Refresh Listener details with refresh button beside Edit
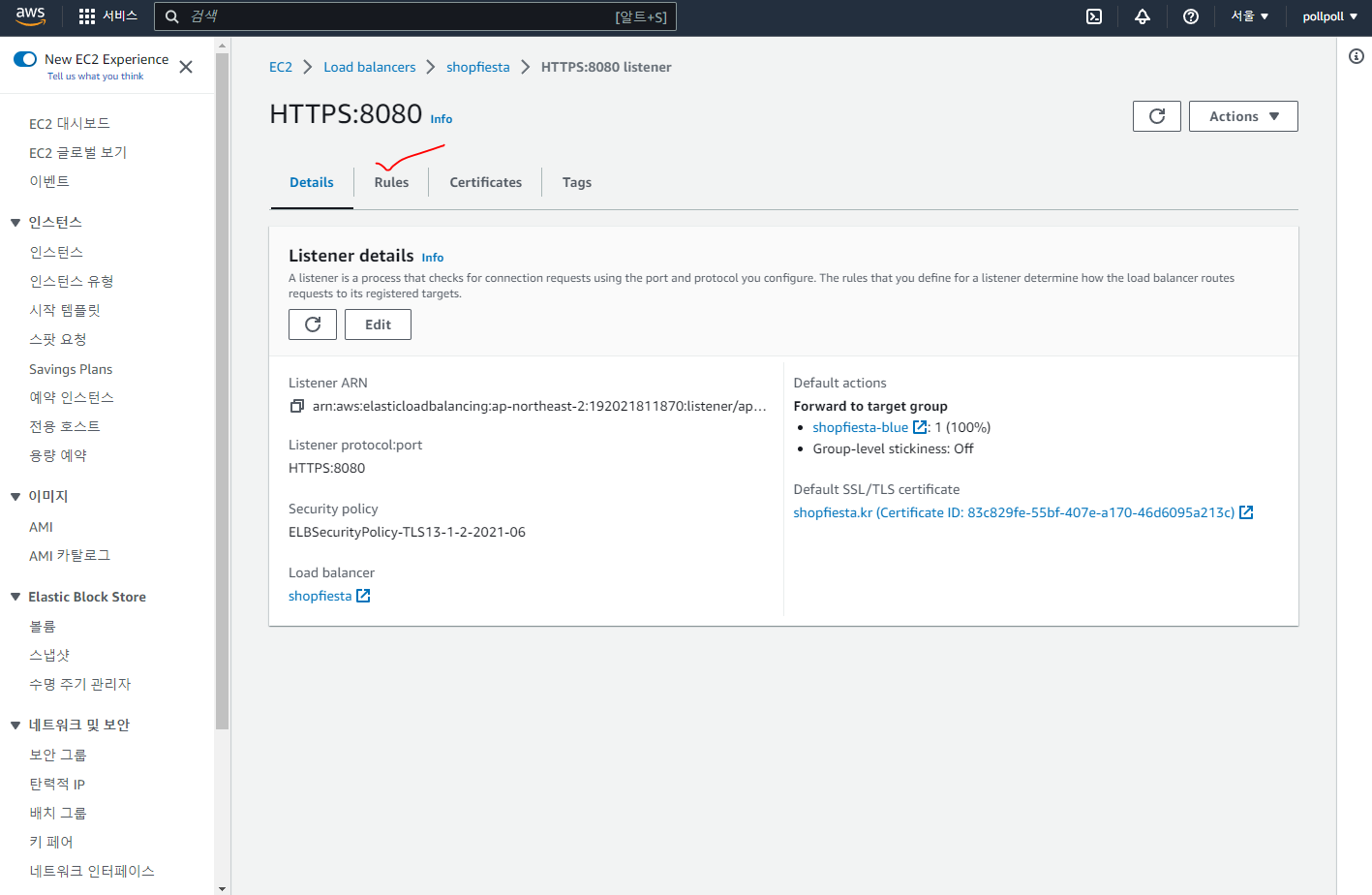This screenshot has height=895, width=1372. pos(313,324)
